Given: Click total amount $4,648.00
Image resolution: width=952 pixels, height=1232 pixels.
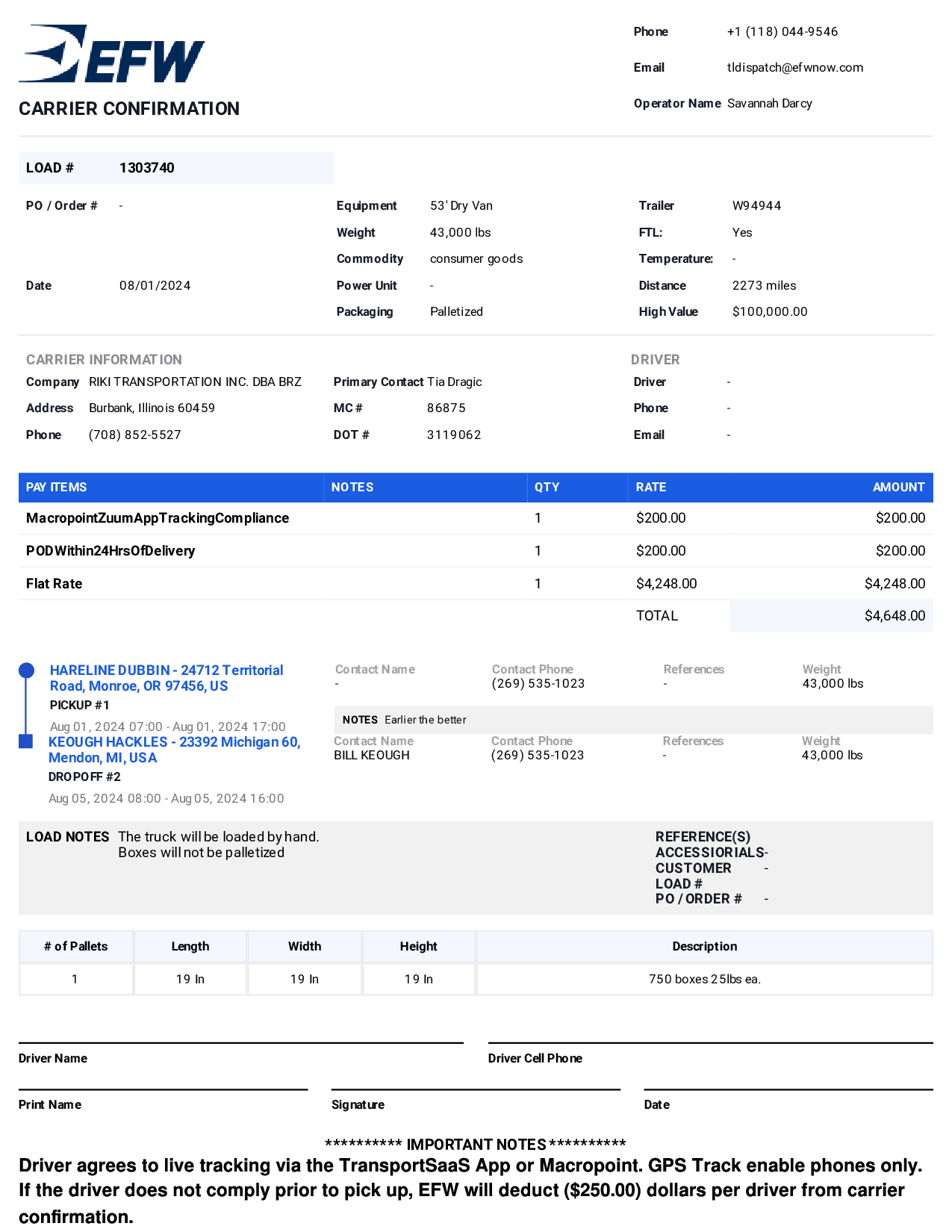Looking at the screenshot, I should click(895, 616).
